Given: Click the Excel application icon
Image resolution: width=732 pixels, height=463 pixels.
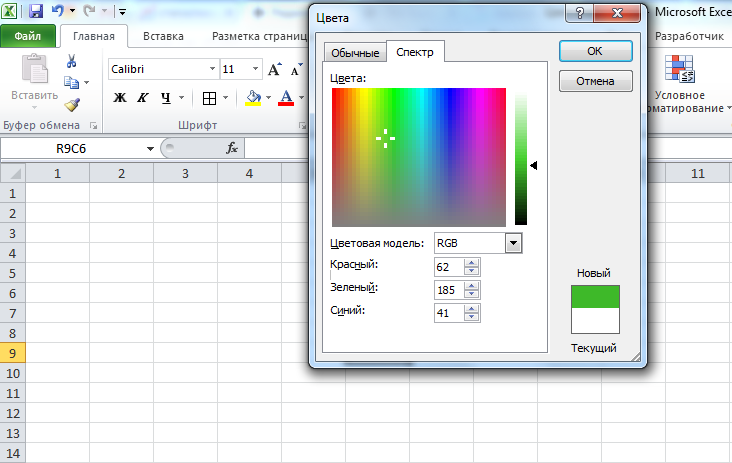Looking at the screenshot, I should (x=9, y=11).
